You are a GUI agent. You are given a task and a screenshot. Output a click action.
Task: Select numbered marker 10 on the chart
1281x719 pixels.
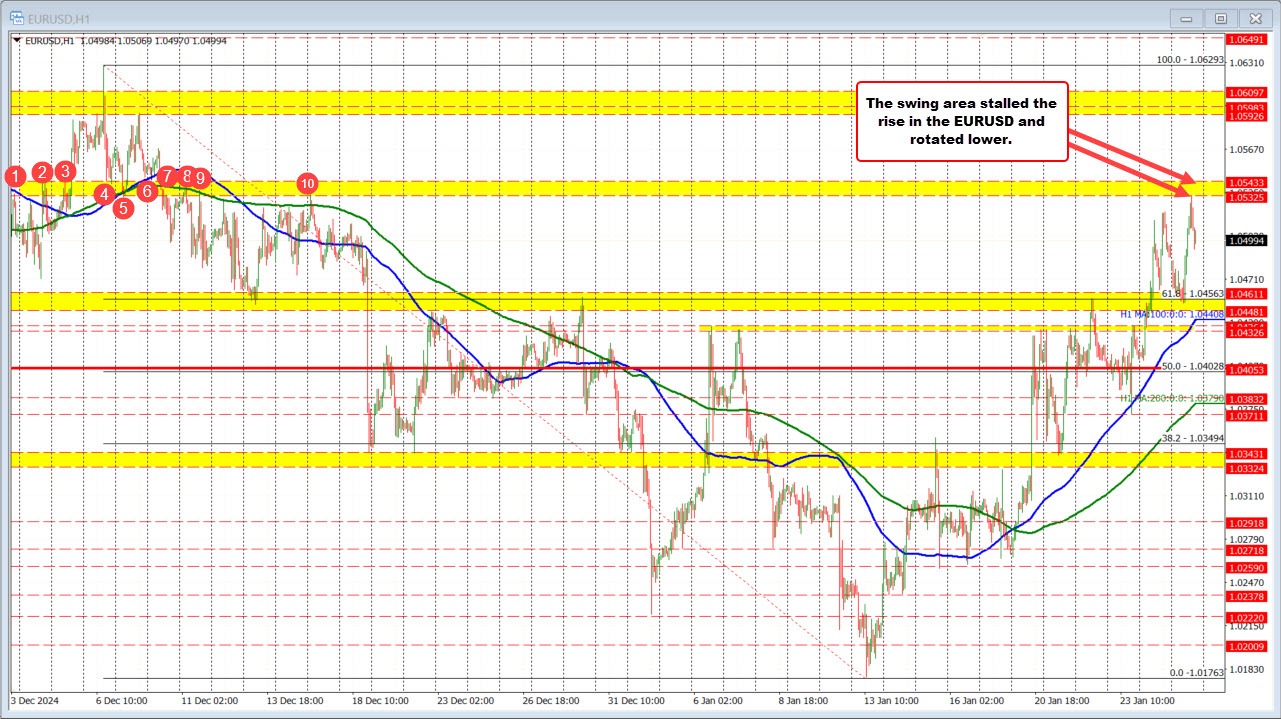(307, 184)
